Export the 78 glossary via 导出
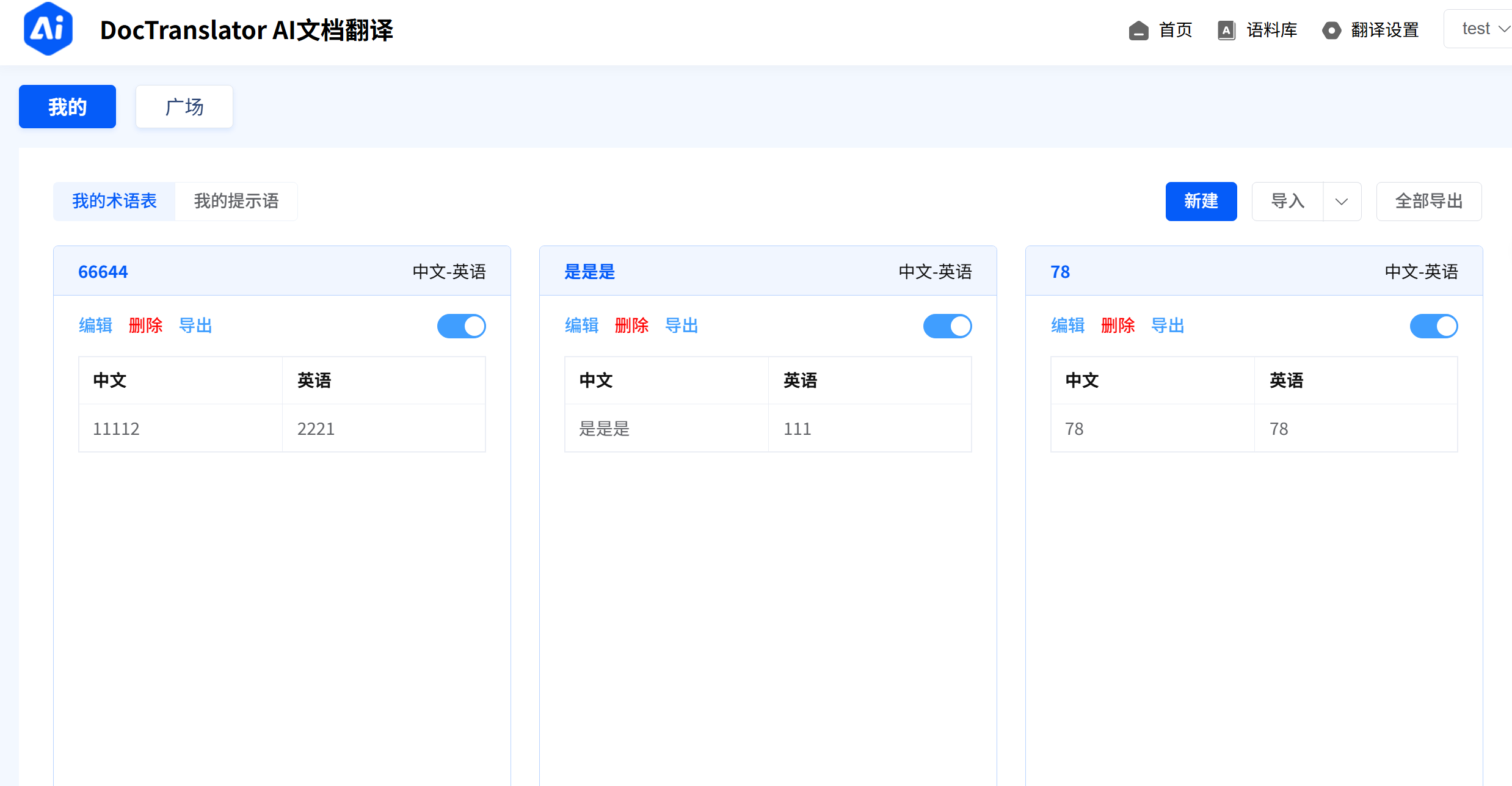The height and width of the screenshot is (786, 1512). point(1167,326)
